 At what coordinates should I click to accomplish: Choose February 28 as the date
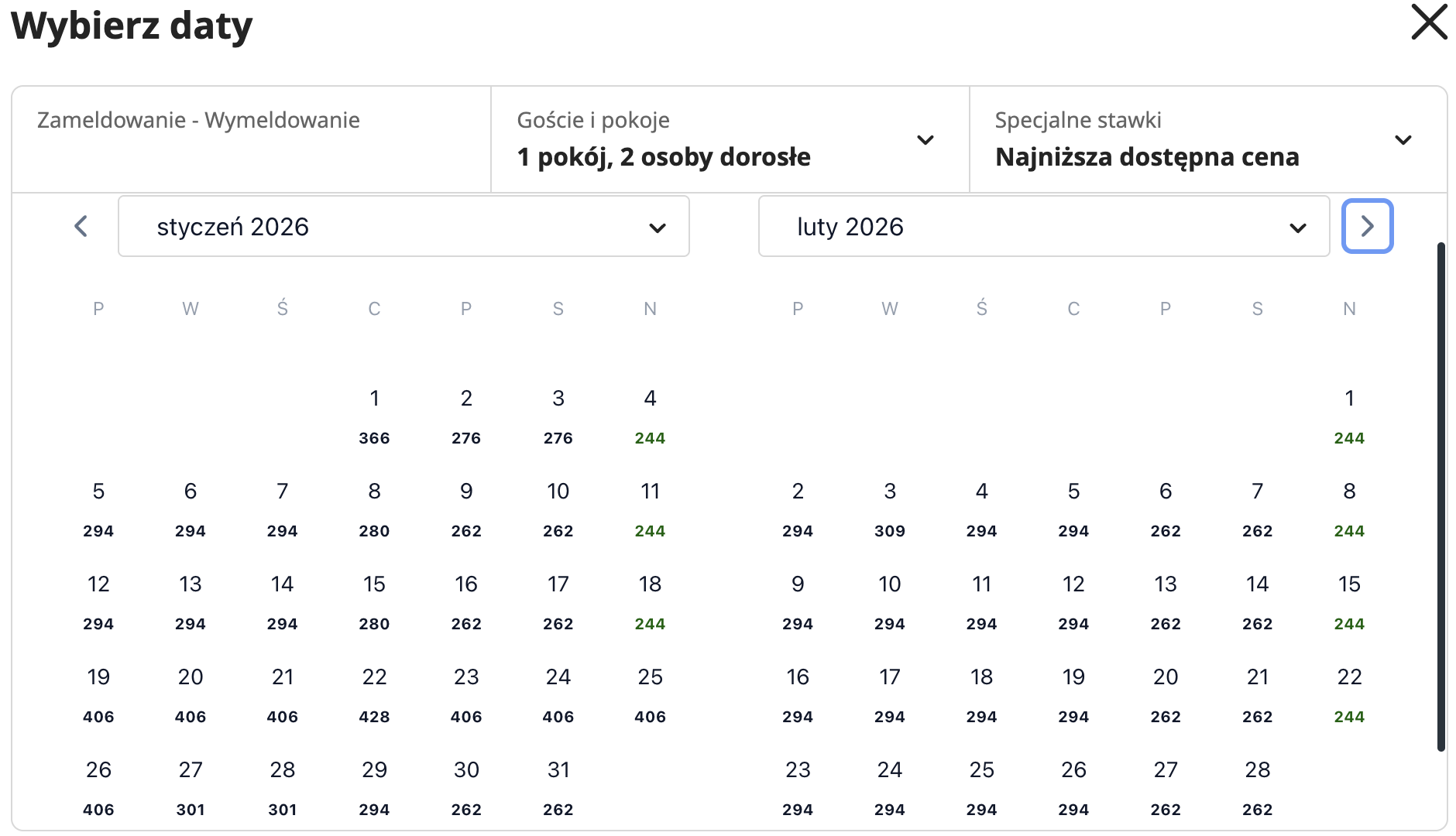coord(1257,786)
